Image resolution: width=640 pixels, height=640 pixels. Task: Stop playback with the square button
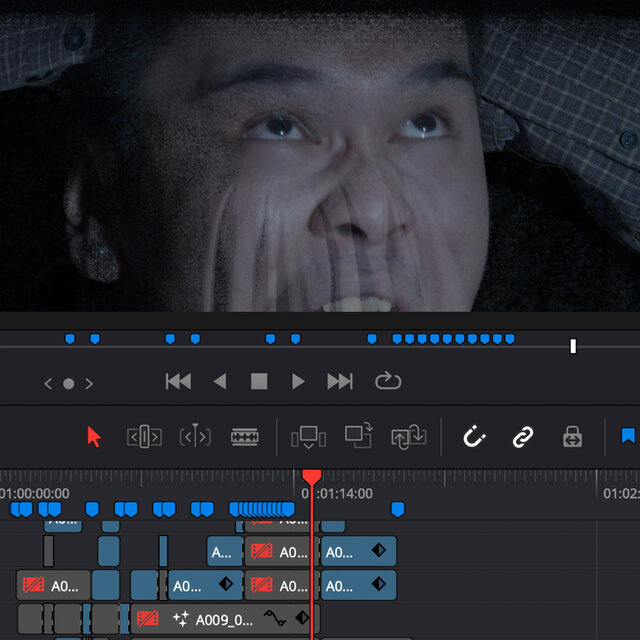pyautogui.click(x=259, y=382)
